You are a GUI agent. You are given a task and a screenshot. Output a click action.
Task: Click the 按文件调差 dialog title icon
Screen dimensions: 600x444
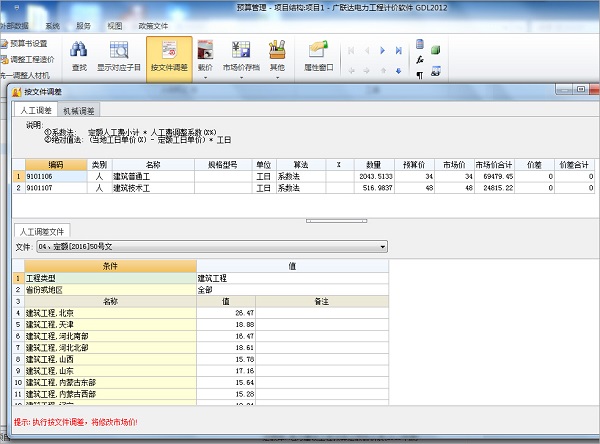coord(16,92)
